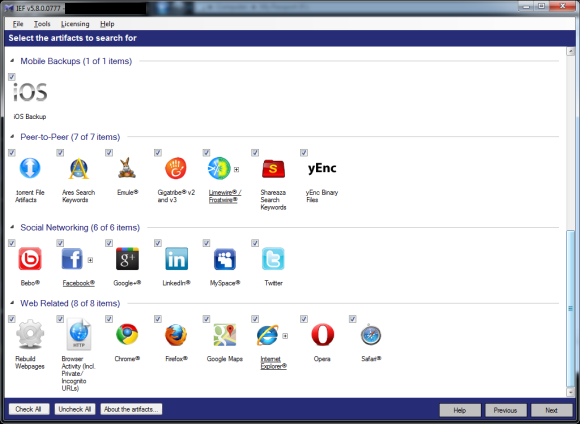Open the Tools menu
Image resolution: width=580 pixels, height=424 pixels.
(42, 24)
